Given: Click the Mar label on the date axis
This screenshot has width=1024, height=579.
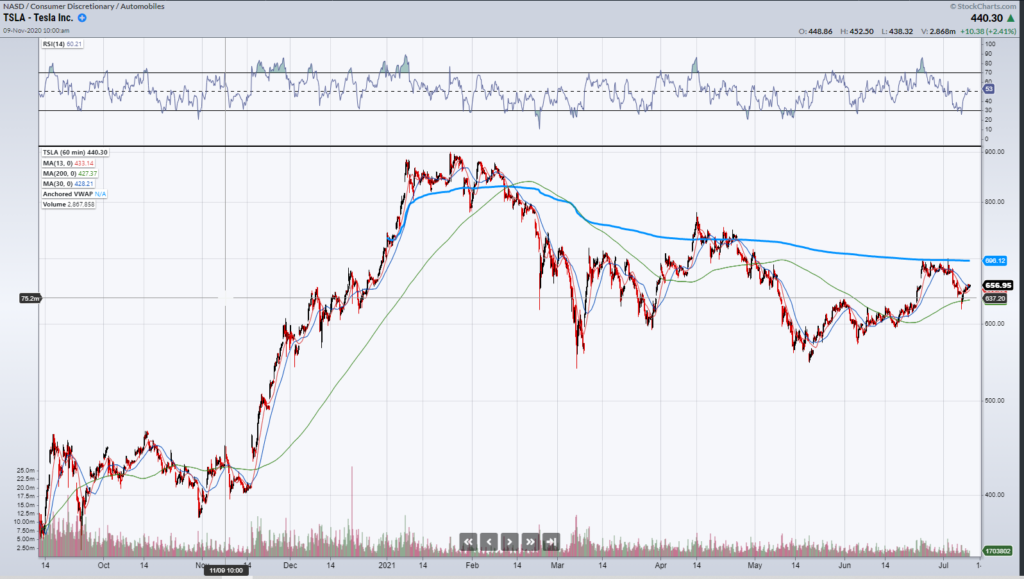Looking at the screenshot, I should coord(557,565).
